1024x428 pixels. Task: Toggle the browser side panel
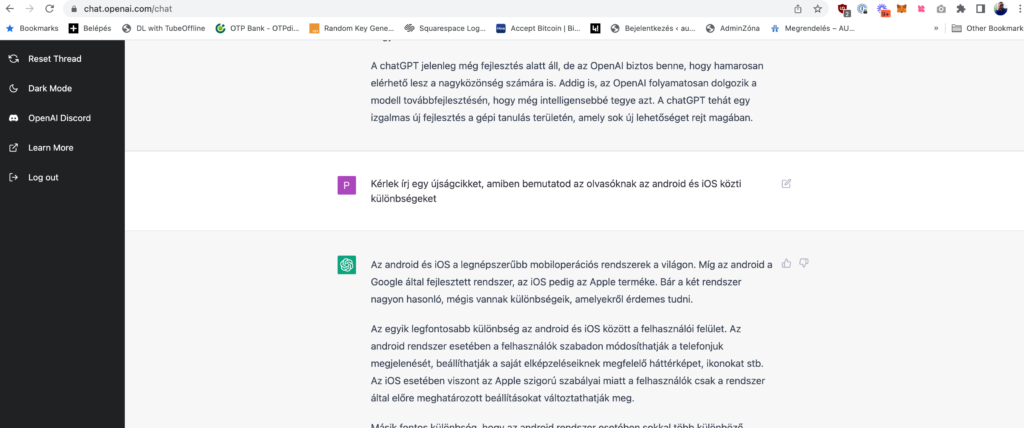(x=980, y=8)
